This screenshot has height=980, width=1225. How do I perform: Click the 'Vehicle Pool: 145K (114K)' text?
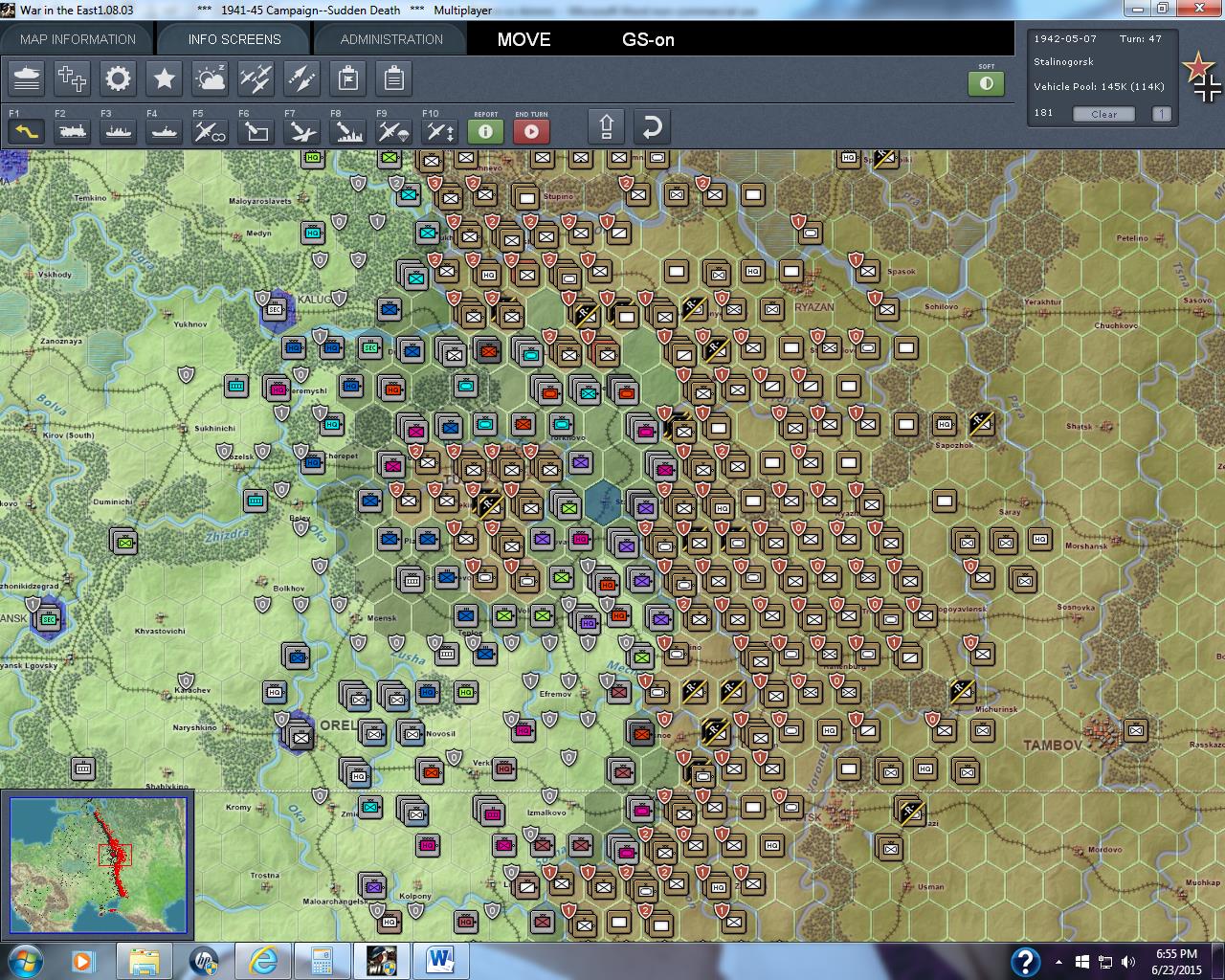pos(1099,86)
